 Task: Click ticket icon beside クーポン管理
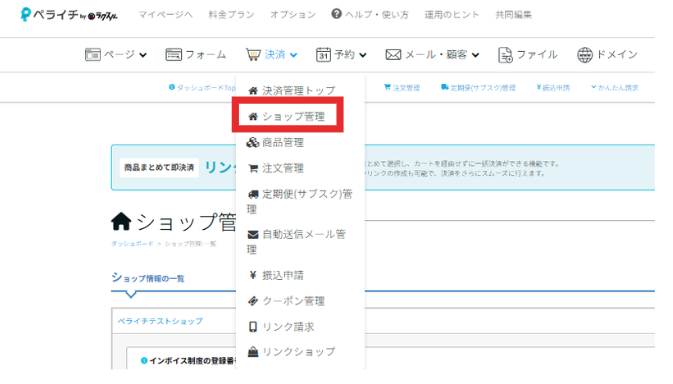click(x=253, y=301)
